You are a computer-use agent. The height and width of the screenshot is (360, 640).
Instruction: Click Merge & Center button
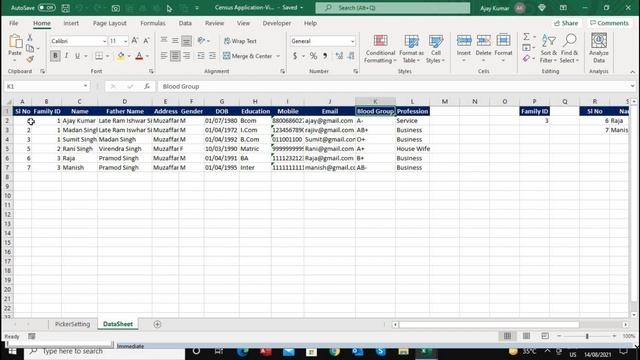click(247, 56)
